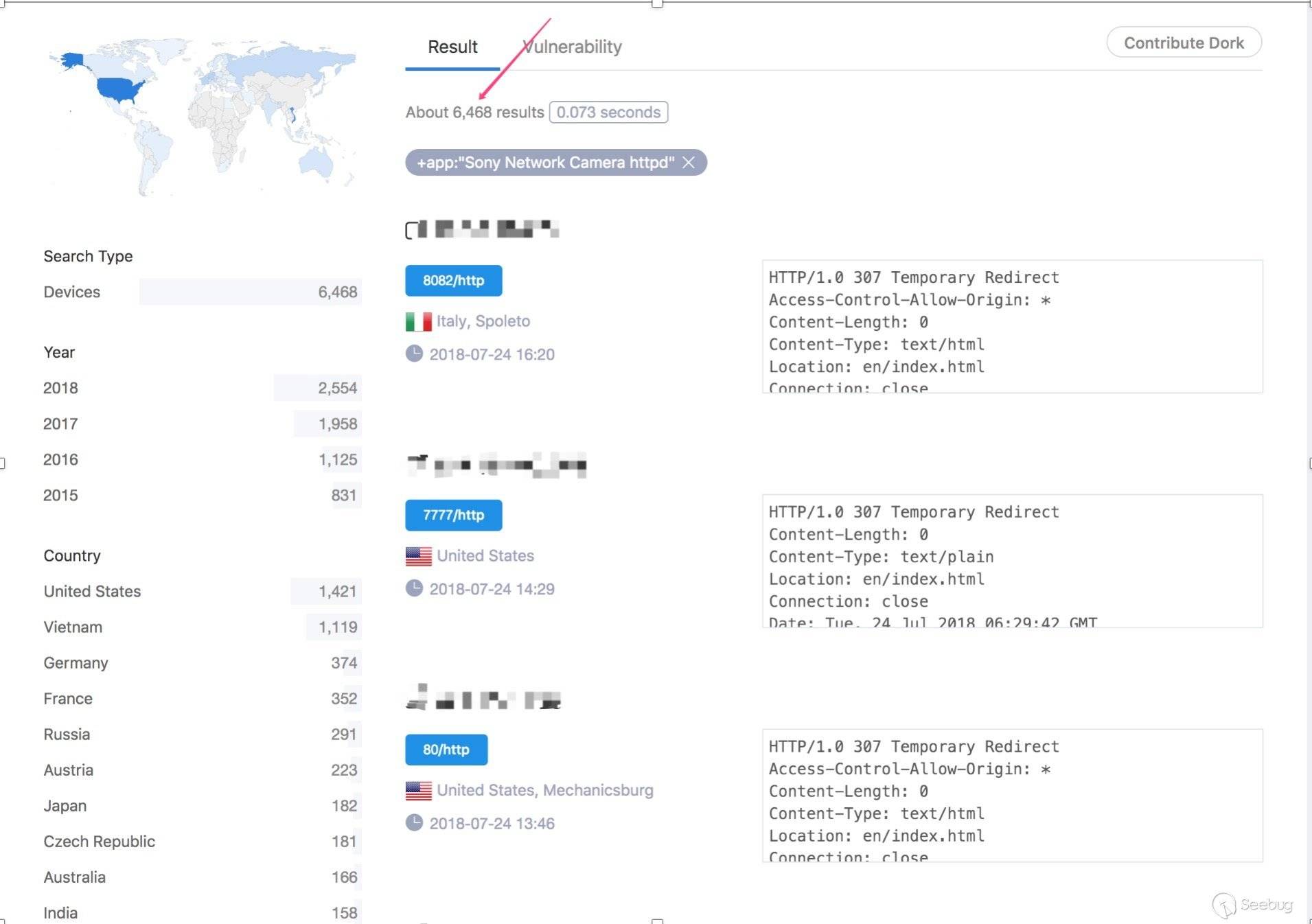The image size is (1312, 924).
Task: Open the United States, Mechanicsburg link
Action: 545,790
